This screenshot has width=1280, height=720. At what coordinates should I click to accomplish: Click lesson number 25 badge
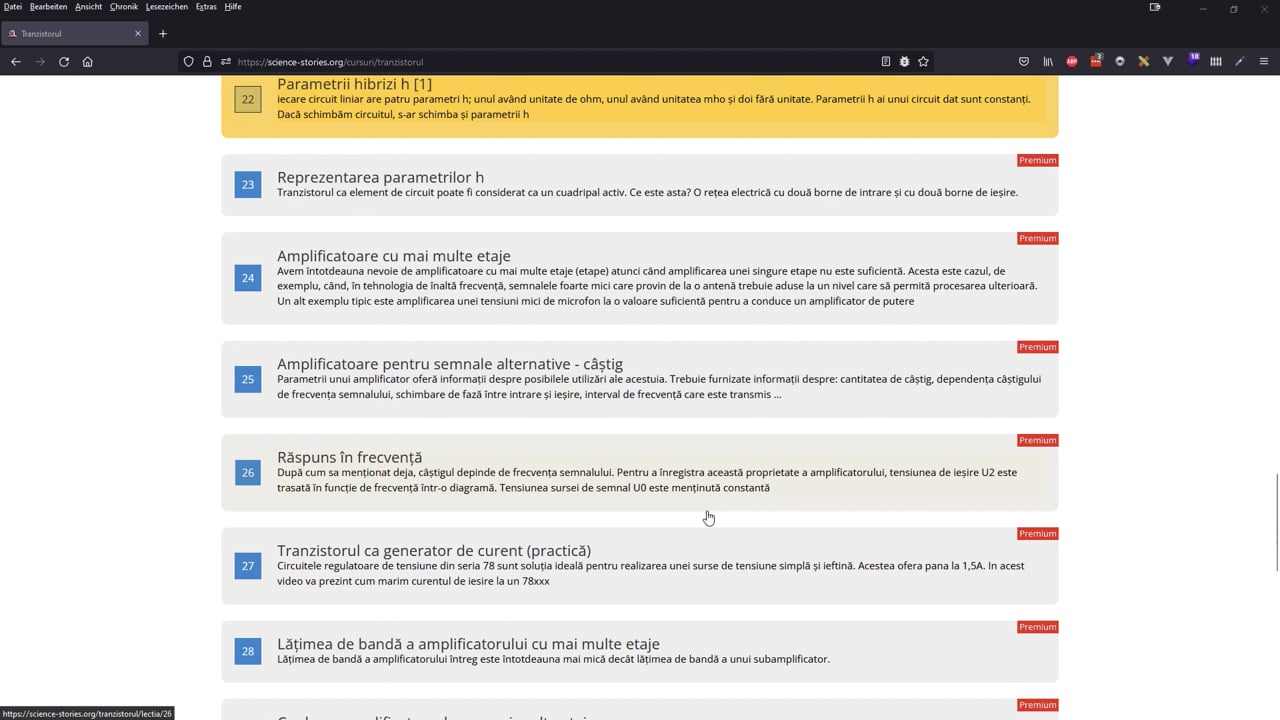(x=248, y=379)
